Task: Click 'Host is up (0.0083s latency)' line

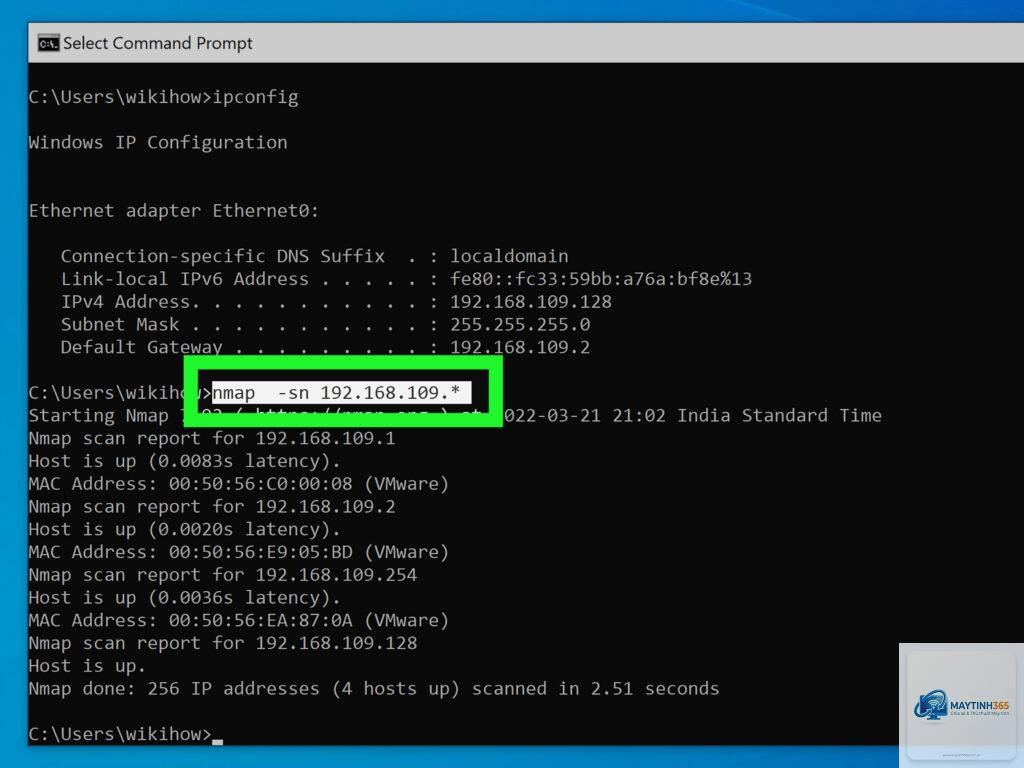Action: click(x=184, y=461)
